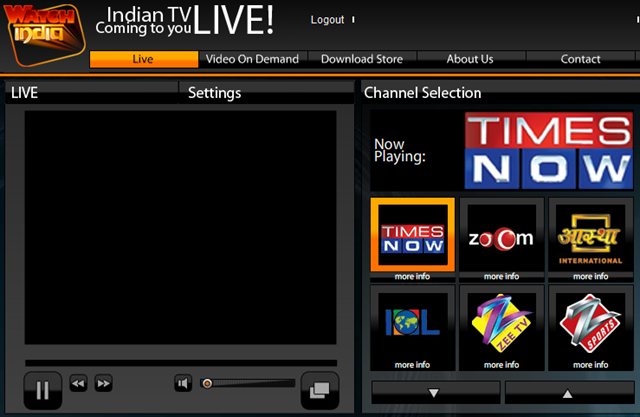Click the rewind button

(x=79, y=383)
